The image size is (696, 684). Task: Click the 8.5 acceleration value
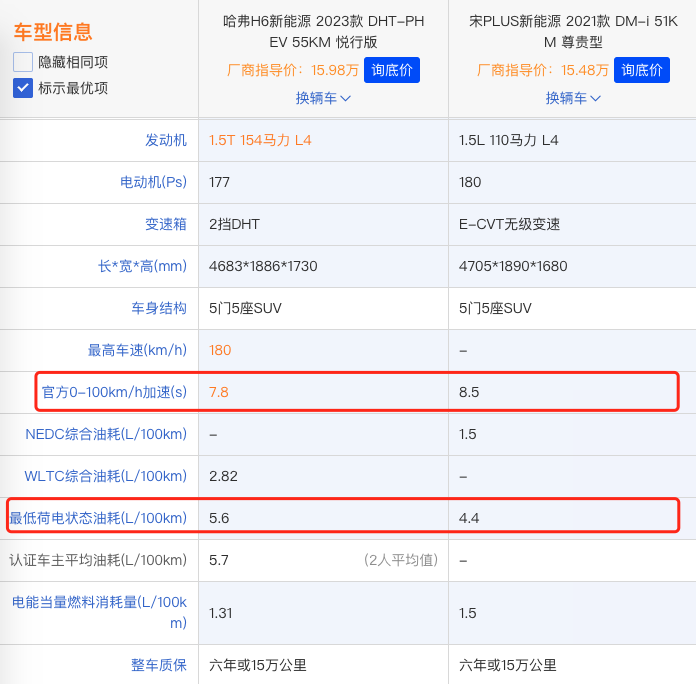[x=469, y=392]
